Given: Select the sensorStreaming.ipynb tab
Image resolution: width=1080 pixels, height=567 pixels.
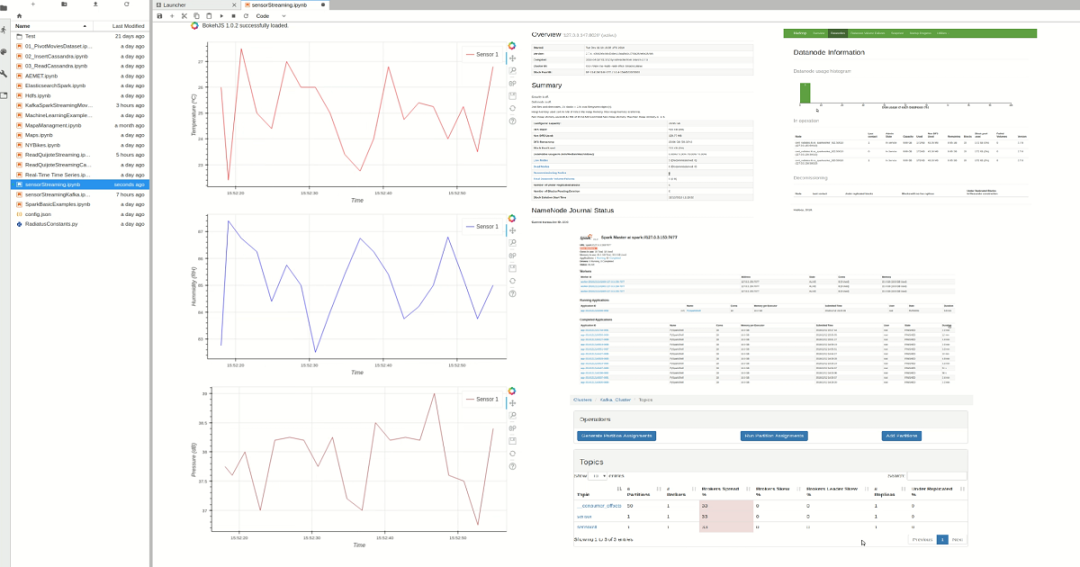Looking at the screenshot, I should pyautogui.click(x=279, y=5).
